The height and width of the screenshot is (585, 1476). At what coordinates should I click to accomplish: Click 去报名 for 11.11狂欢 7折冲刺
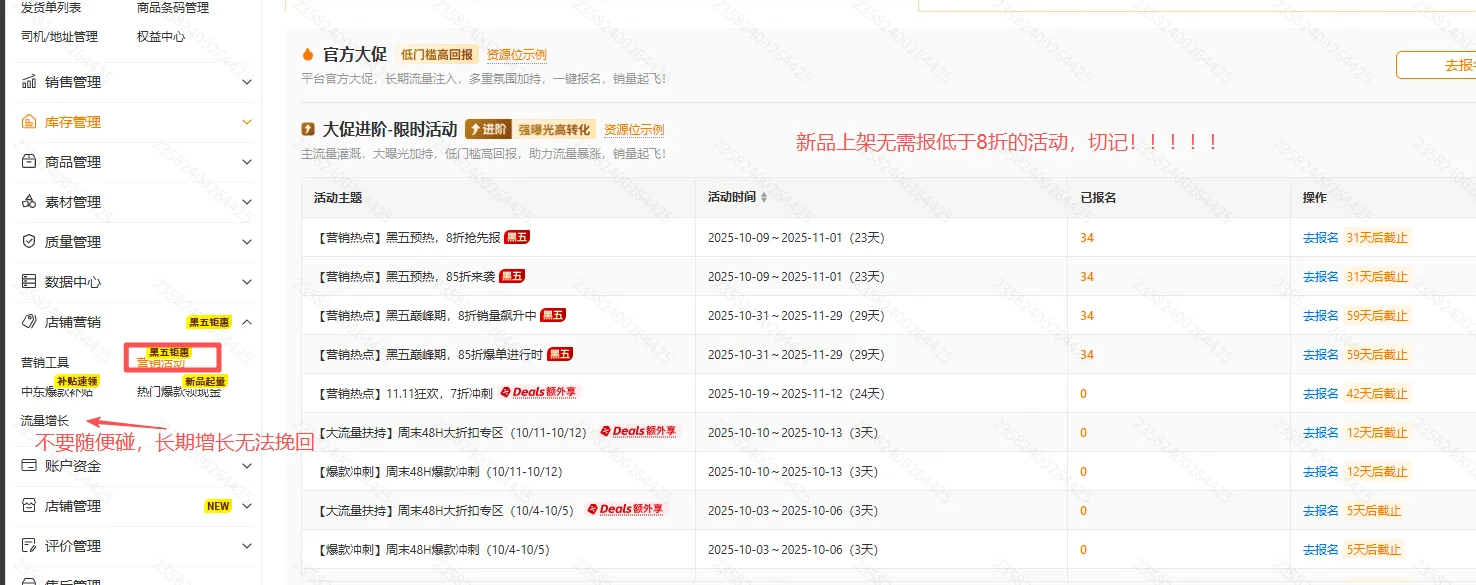coord(1320,394)
